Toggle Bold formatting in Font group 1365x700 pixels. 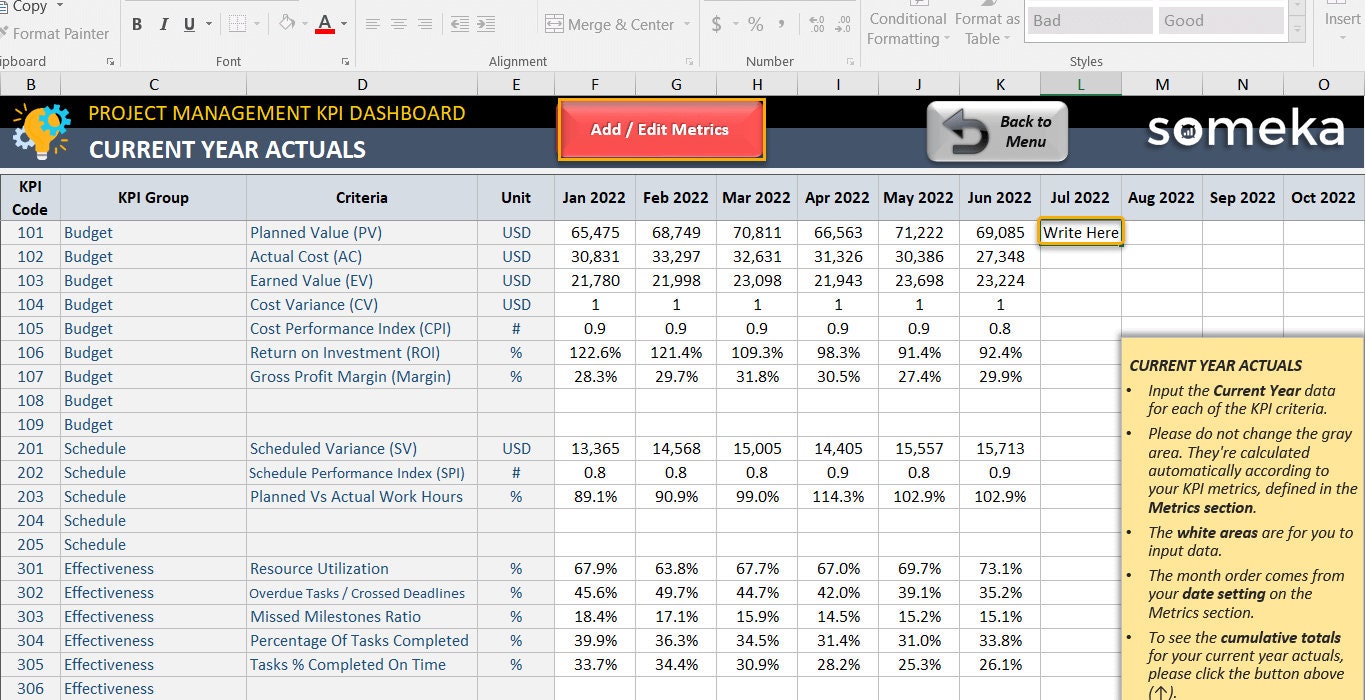[137, 24]
